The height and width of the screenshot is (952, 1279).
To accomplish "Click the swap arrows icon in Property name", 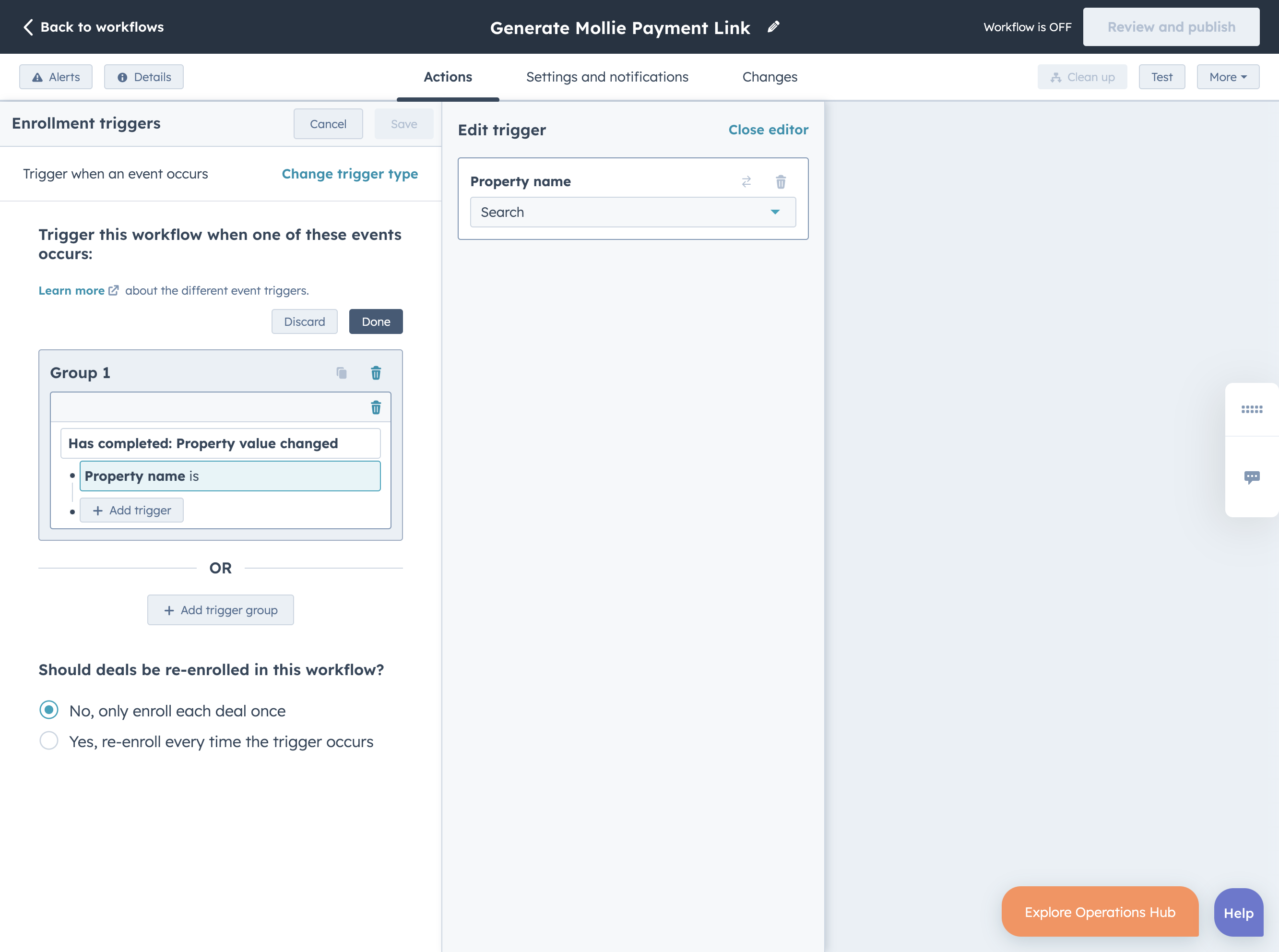I will [746, 182].
